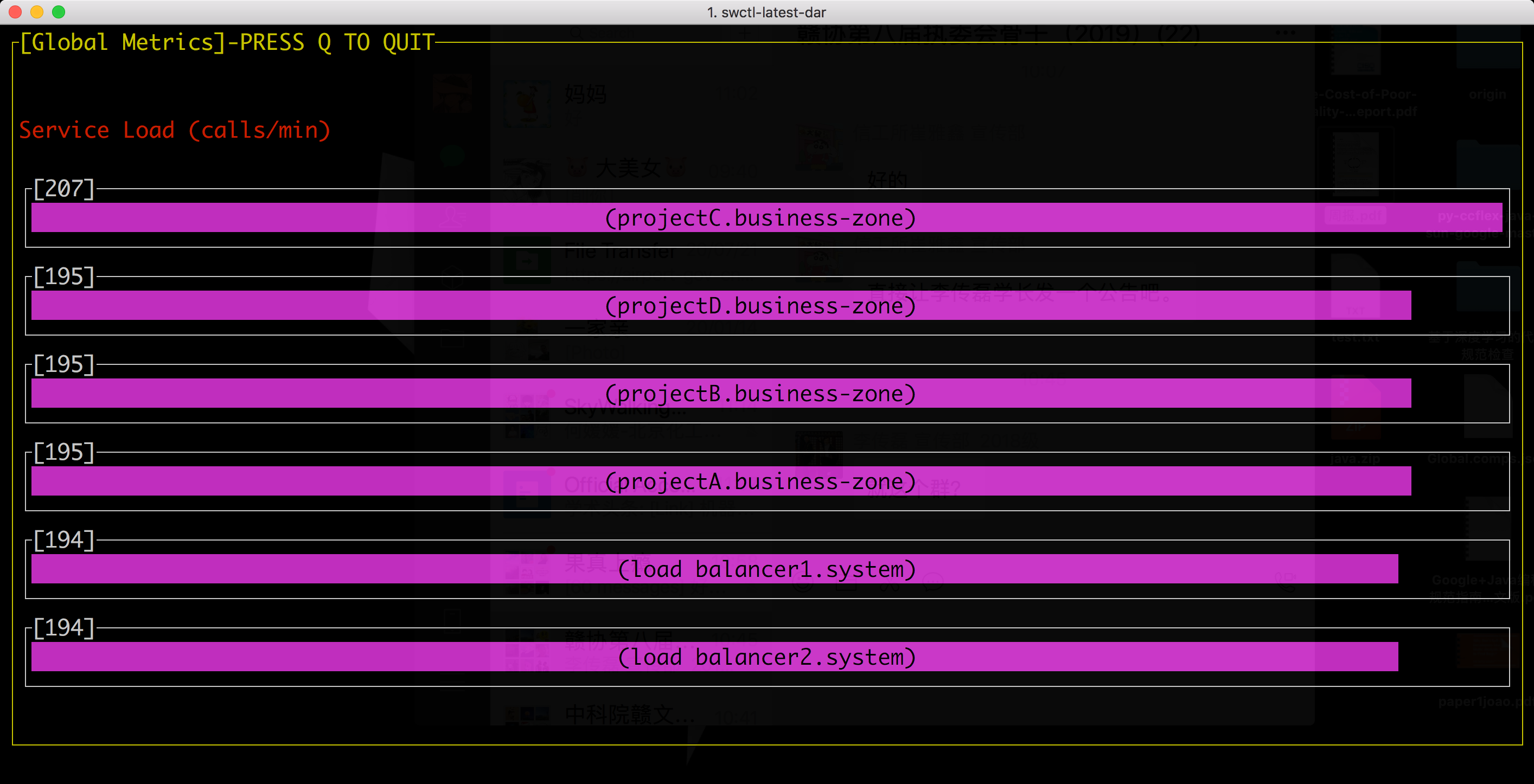1534x784 pixels.
Task: Click the projectA.business-zone bar label
Action: (x=760, y=481)
